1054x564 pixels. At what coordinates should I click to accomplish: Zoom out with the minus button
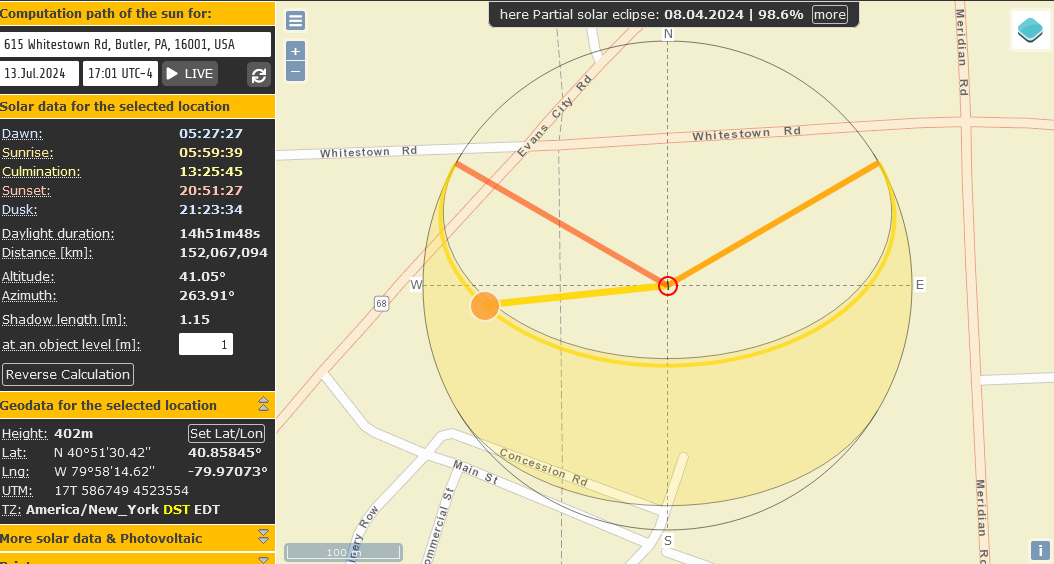click(x=295, y=71)
